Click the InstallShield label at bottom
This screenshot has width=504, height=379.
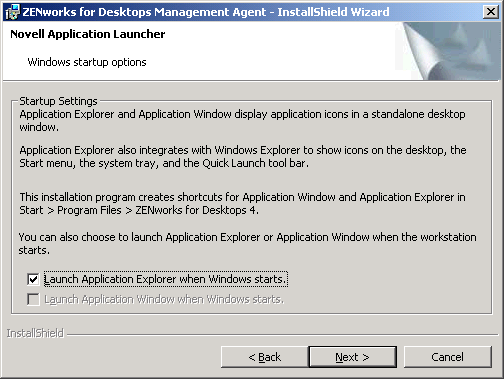[35, 333]
